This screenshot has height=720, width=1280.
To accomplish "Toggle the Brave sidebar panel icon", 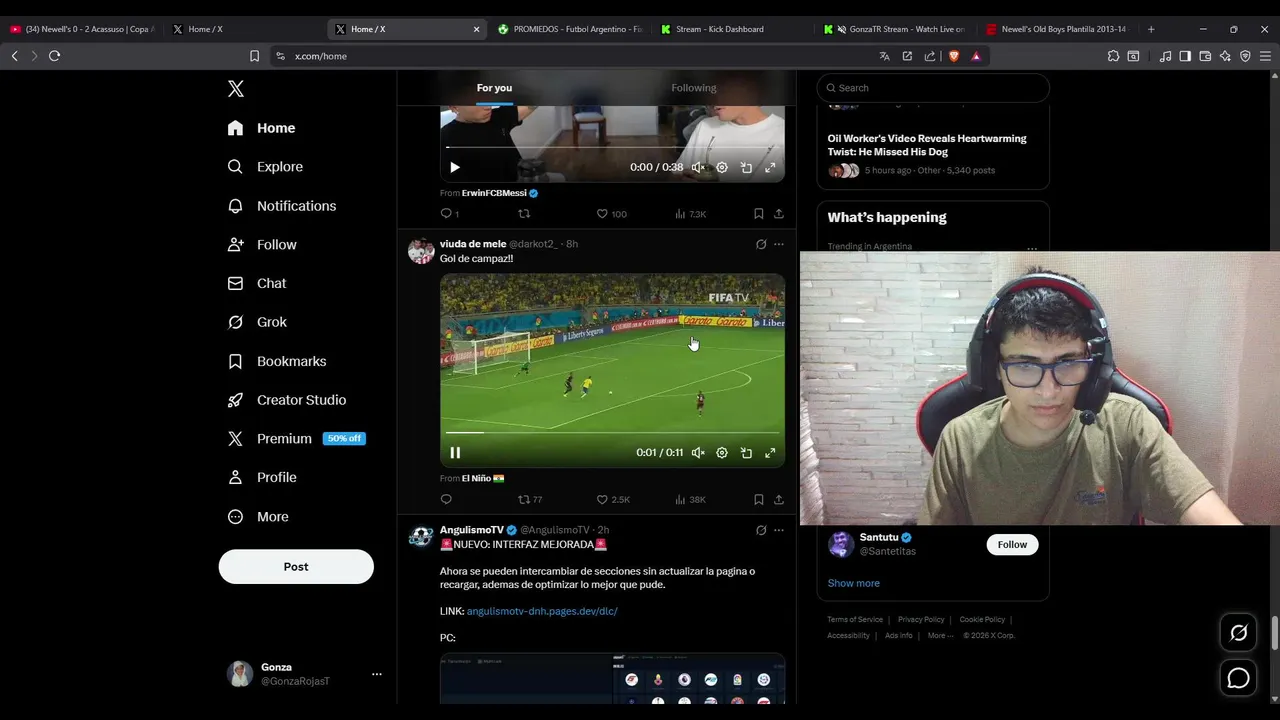I will pyautogui.click(x=1185, y=56).
